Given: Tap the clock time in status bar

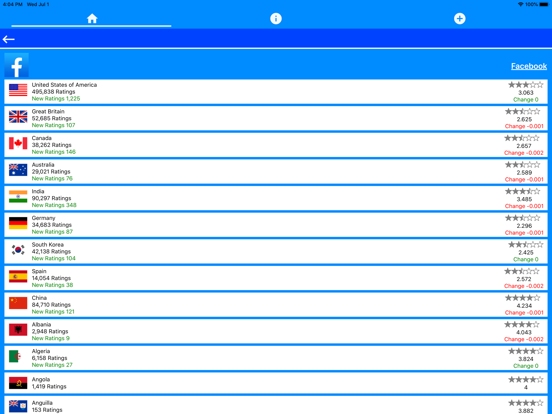Looking at the screenshot, I should (13, 4).
